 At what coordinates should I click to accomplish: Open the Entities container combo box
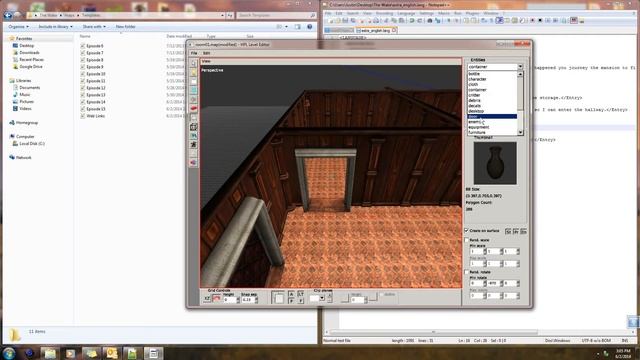tap(495, 67)
